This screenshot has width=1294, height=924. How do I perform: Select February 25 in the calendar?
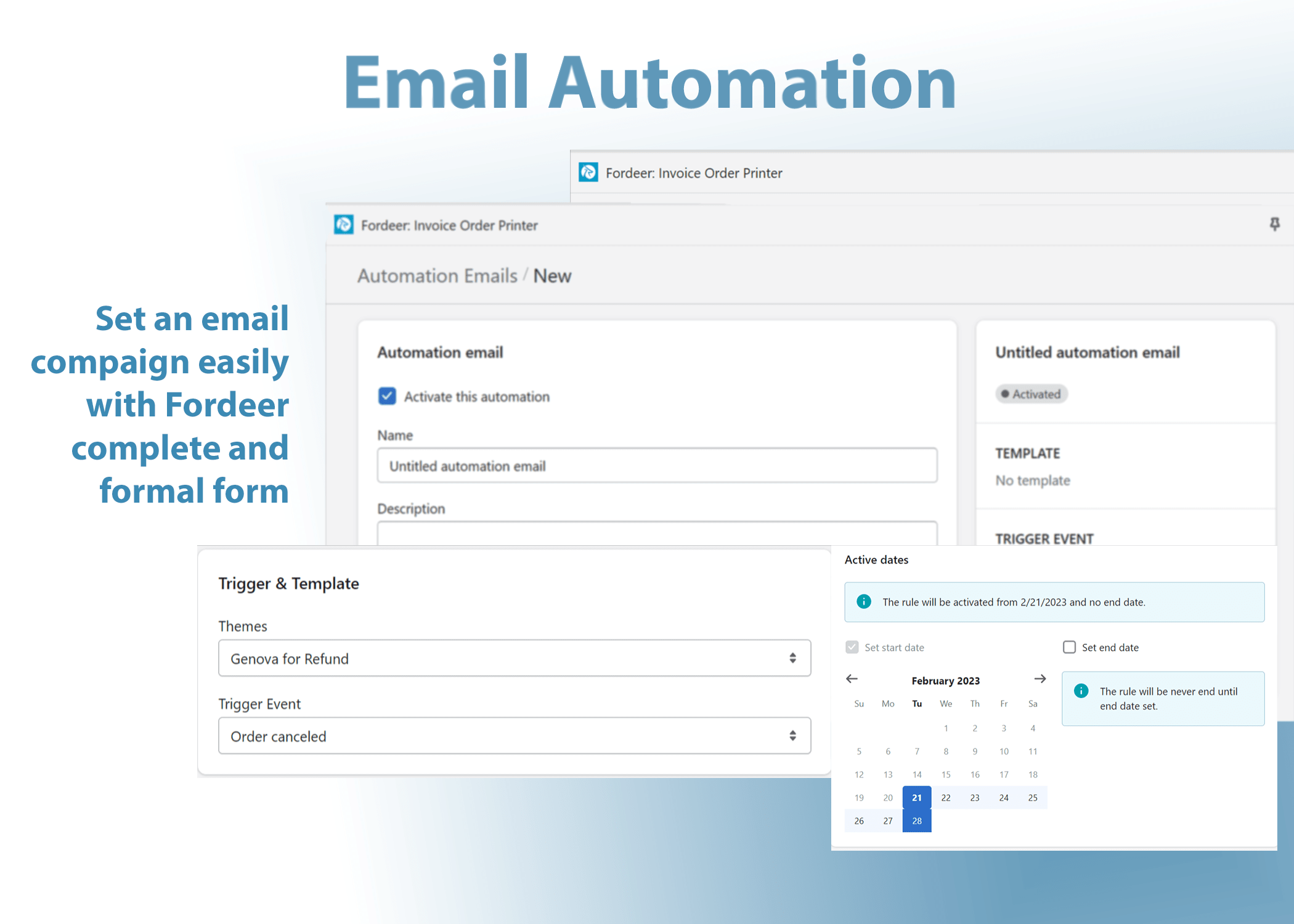click(x=1033, y=798)
